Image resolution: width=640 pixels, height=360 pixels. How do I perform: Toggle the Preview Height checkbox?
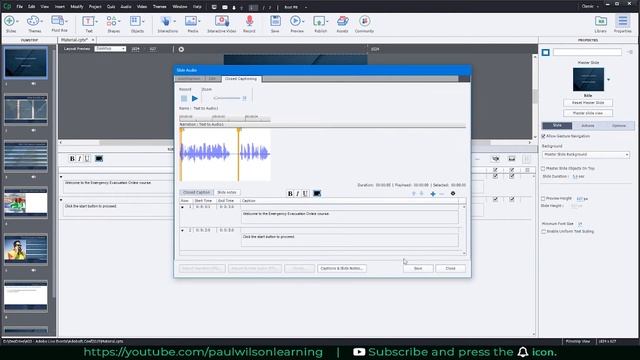[543, 198]
